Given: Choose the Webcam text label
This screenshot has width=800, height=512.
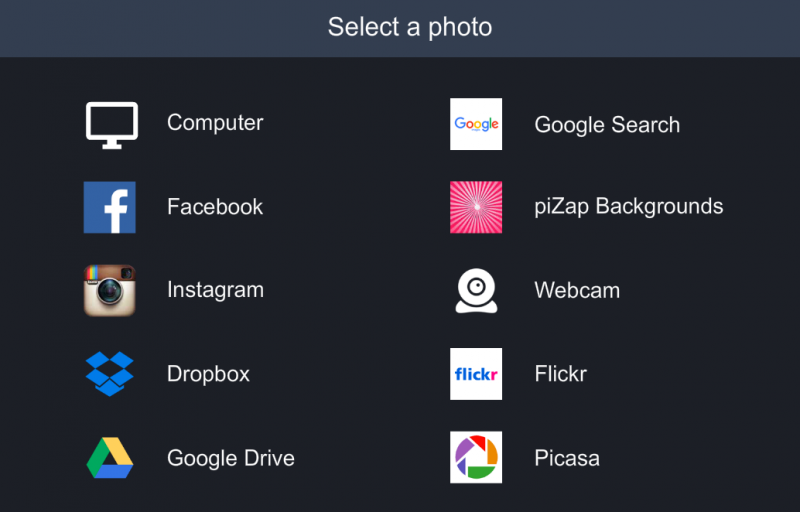Looking at the screenshot, I should (x=577, y=291).
